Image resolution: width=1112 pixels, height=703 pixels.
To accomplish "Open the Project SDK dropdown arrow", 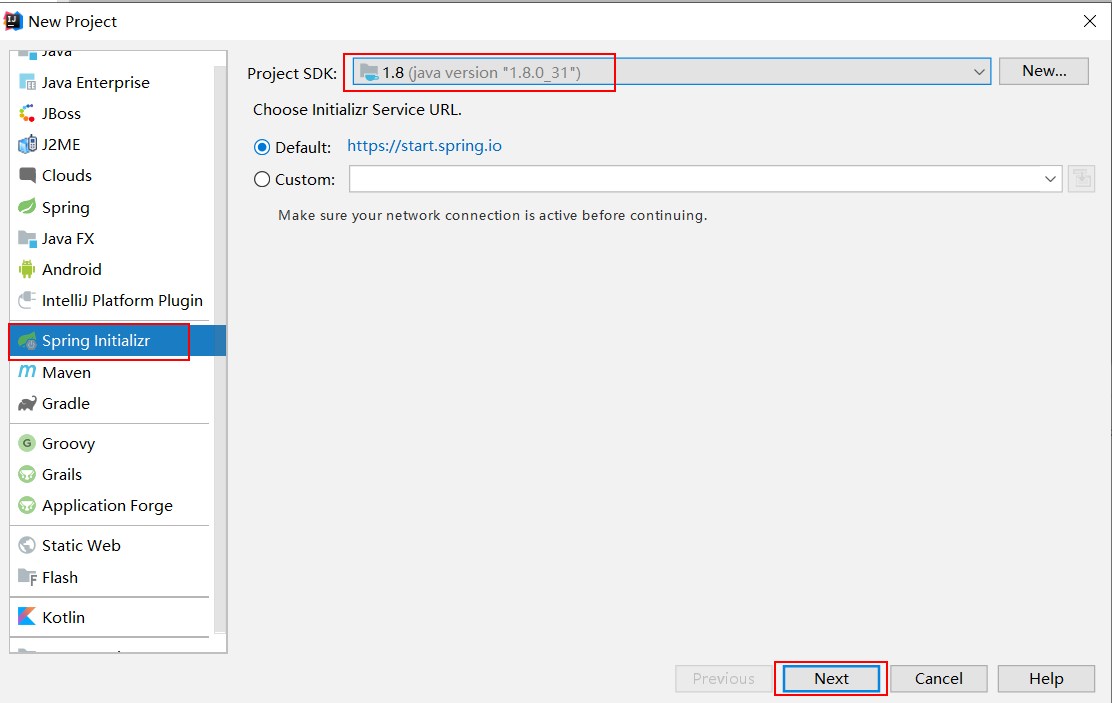I will pyautogui.click(x=979, y=72).
